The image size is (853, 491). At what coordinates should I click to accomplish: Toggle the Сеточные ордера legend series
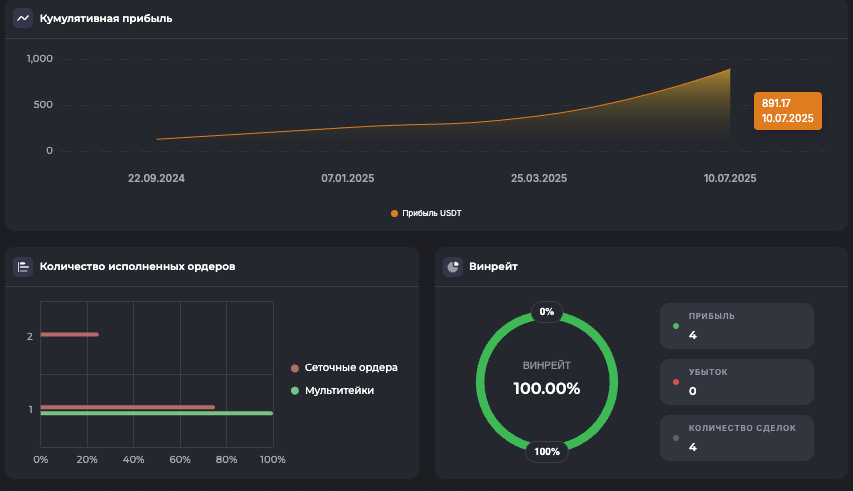point(343,367)
